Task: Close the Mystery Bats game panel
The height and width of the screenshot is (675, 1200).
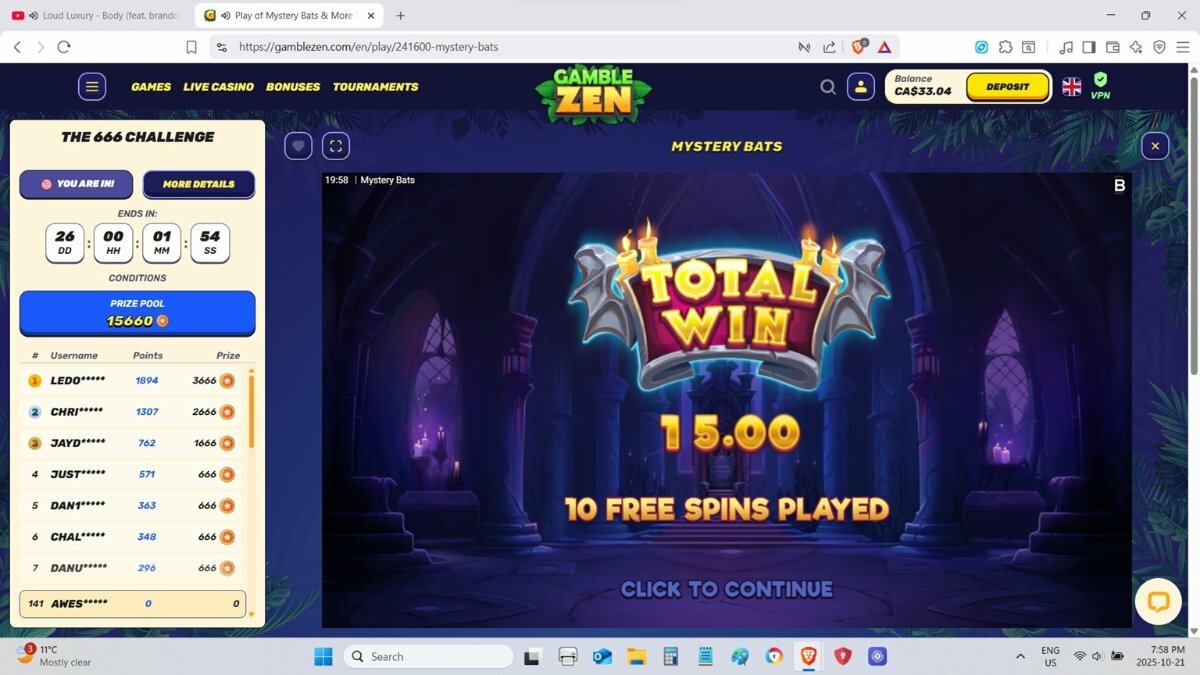Action: 1155,146
